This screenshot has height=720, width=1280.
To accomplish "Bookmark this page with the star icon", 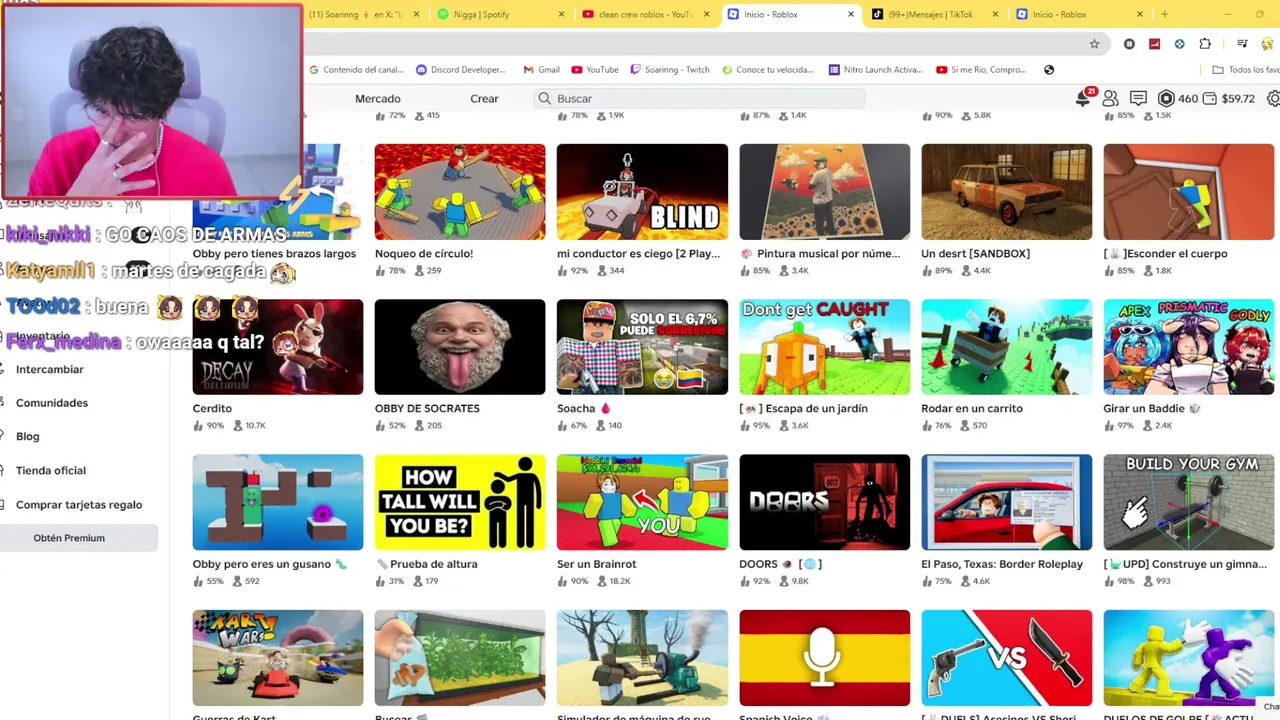I will pos(1094,43).
